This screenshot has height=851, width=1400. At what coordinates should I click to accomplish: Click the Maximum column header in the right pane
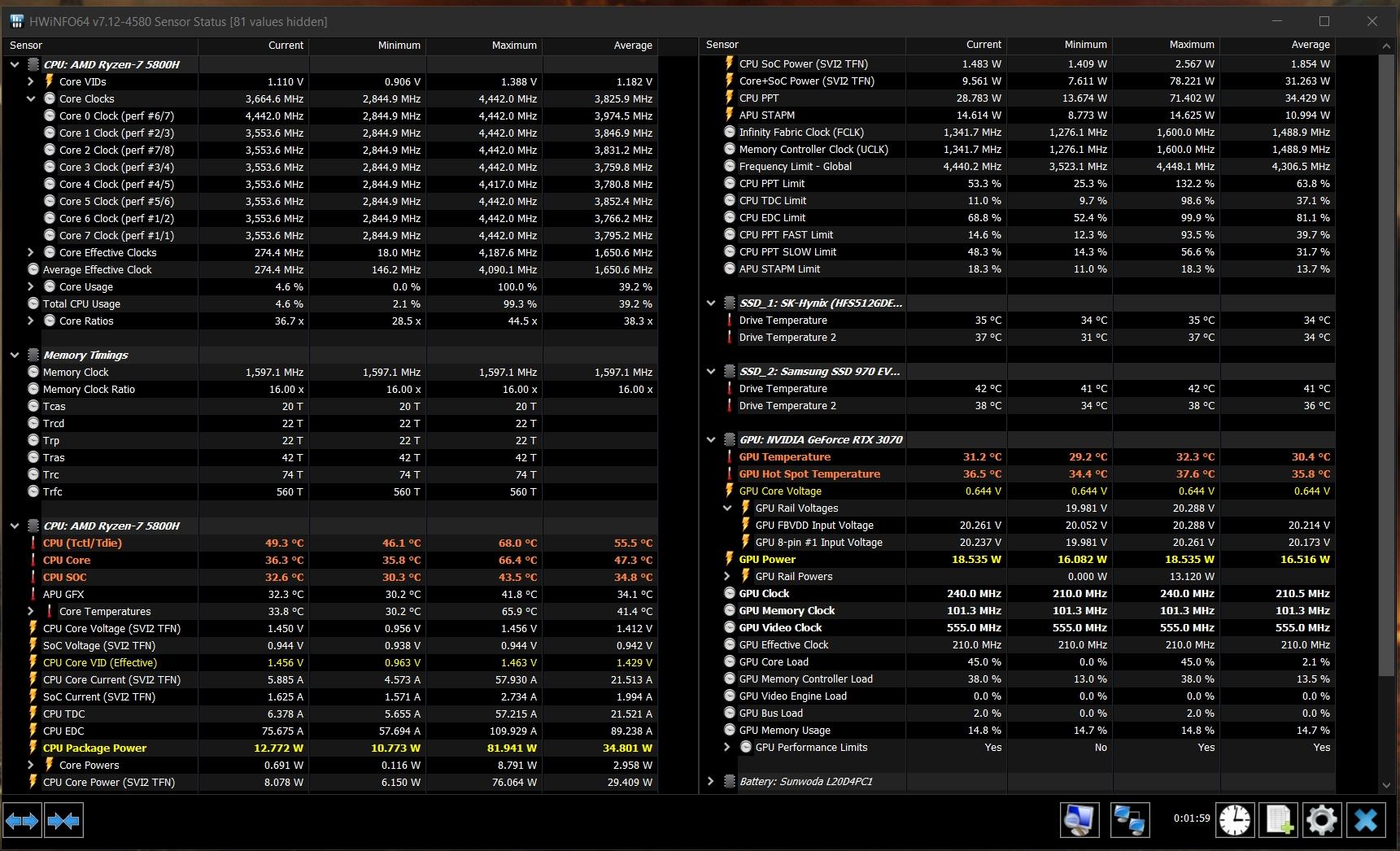[x=1166, y=45]
